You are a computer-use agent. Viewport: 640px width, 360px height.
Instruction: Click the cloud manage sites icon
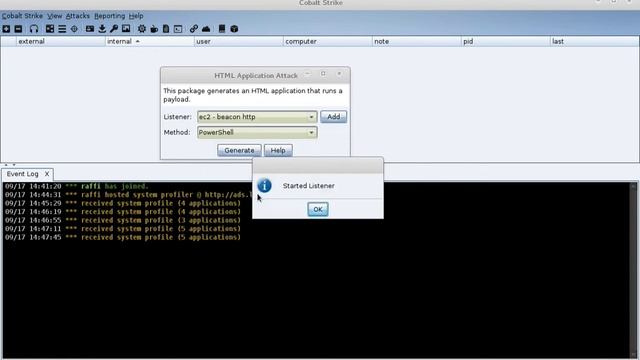click(206, 29)
